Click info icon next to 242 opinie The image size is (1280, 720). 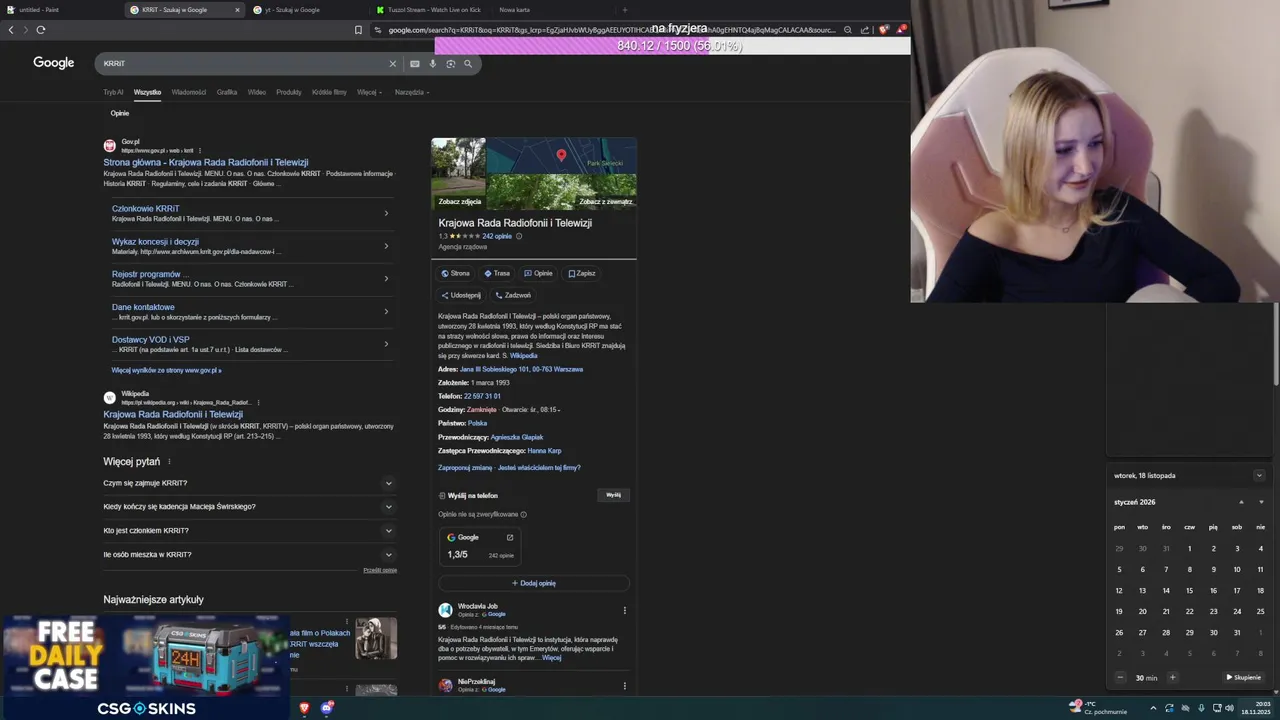click(x=519, y=236)
